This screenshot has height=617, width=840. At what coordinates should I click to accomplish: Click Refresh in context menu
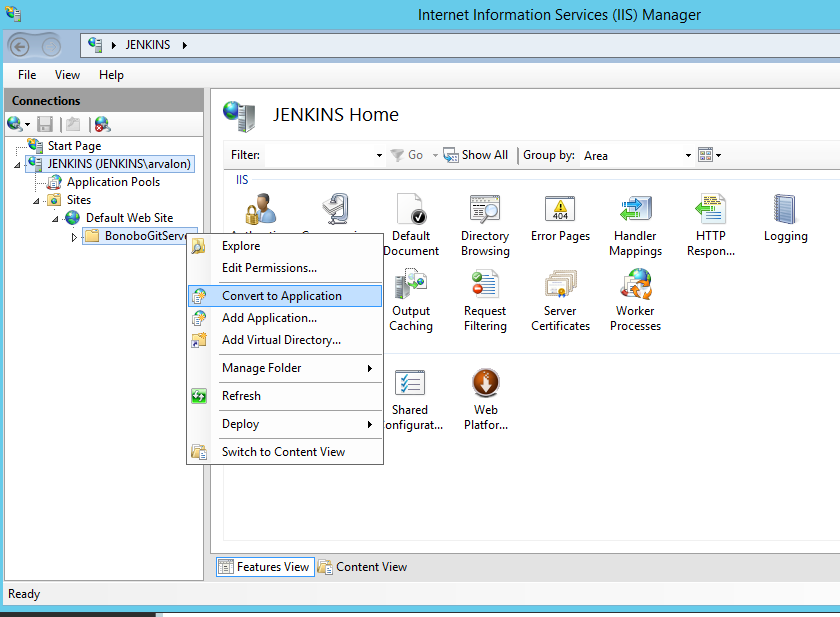[x=285, y=396]
